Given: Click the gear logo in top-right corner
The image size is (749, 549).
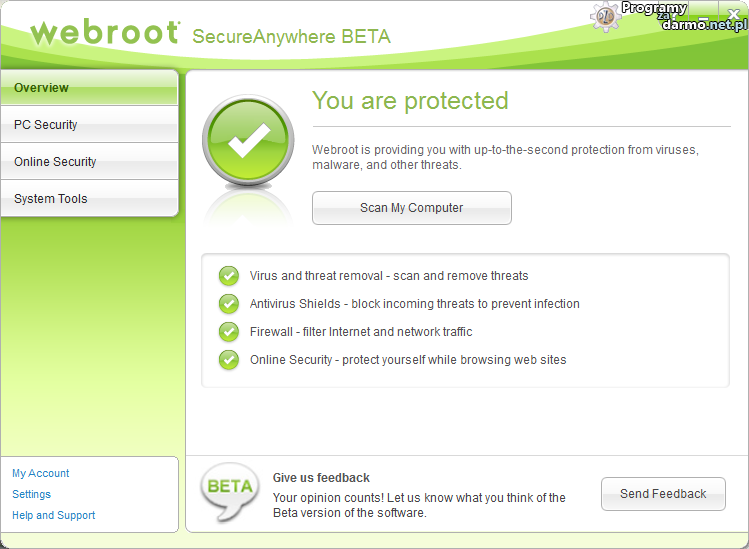Looking at the screenshot, I should pyautogui.click(x=606, y=15).
